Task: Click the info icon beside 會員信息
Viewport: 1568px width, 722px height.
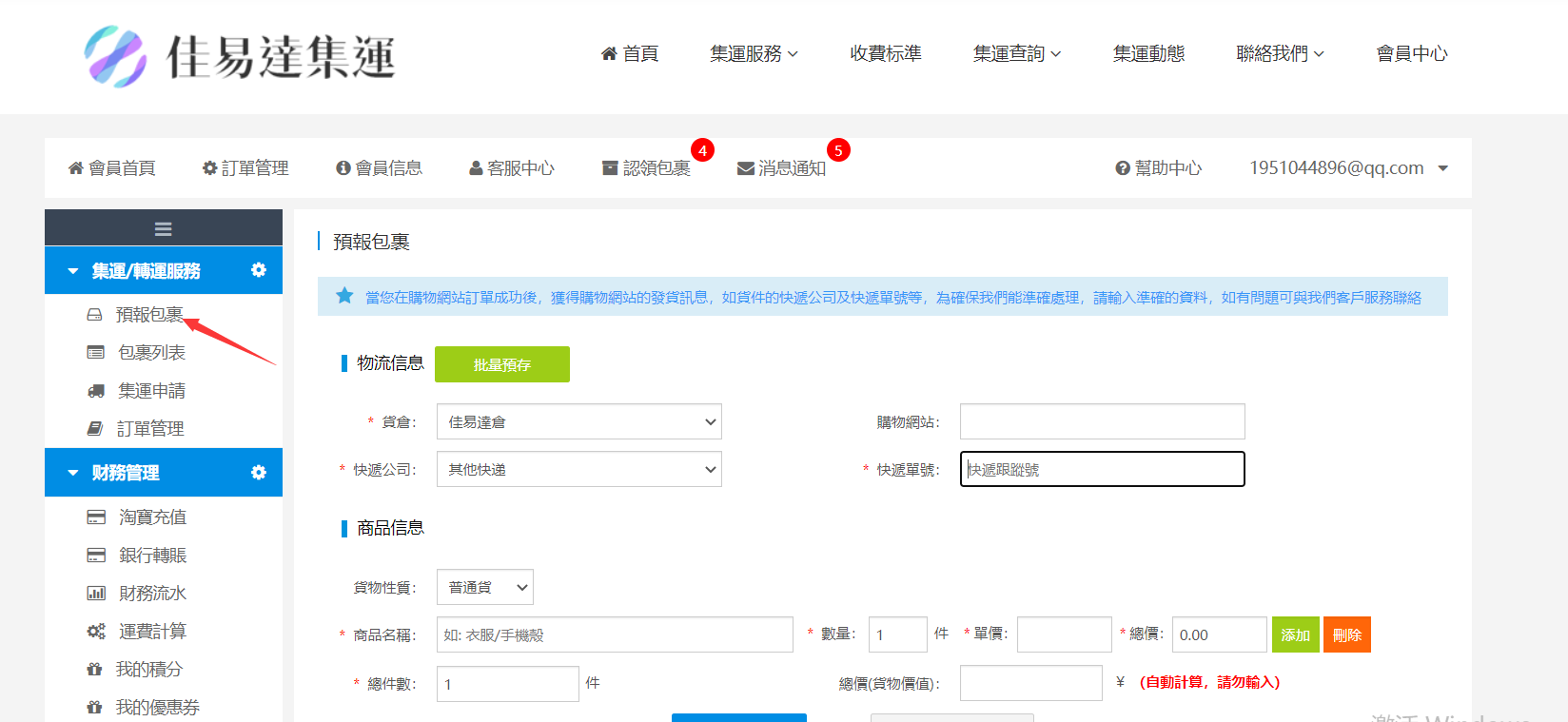Action: pyautogui.click(x=343, y=167)
